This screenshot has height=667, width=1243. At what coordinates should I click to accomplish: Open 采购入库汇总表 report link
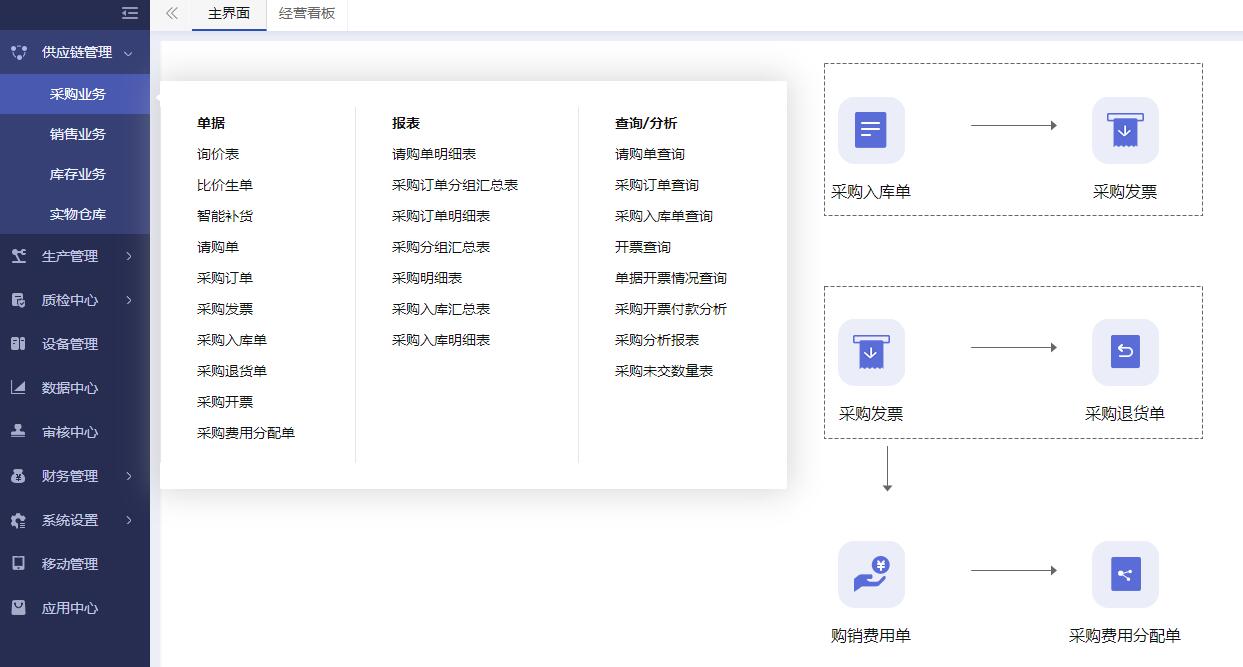click(441, 309)
